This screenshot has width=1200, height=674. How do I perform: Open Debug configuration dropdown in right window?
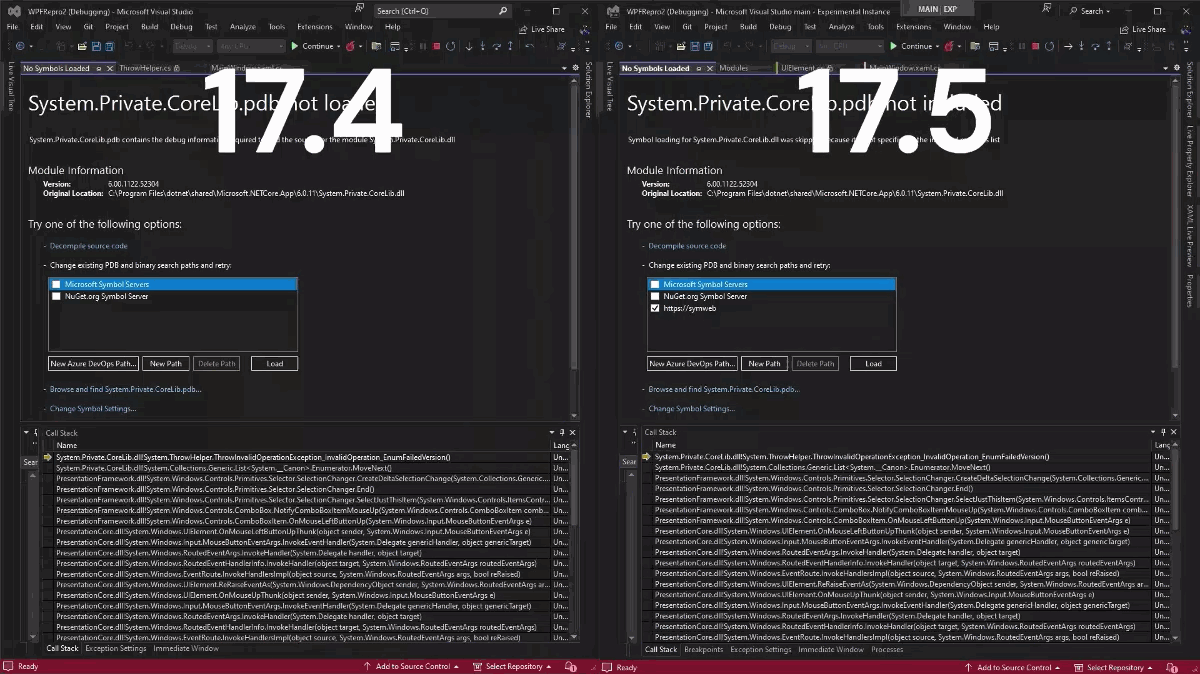[791, 46]
